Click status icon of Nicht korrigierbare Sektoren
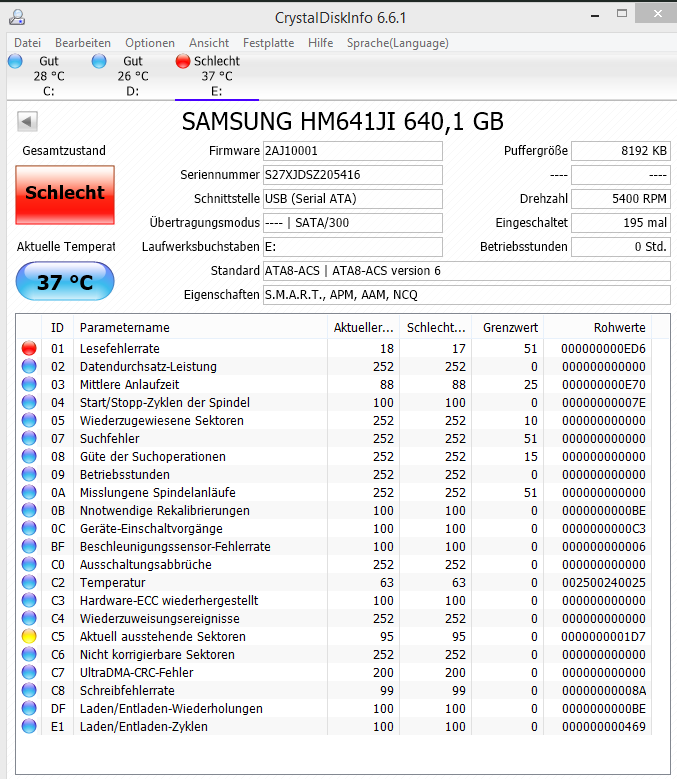The height and width of the screenshot is (779, 677). pyautogui.click(x=29, y=654)
